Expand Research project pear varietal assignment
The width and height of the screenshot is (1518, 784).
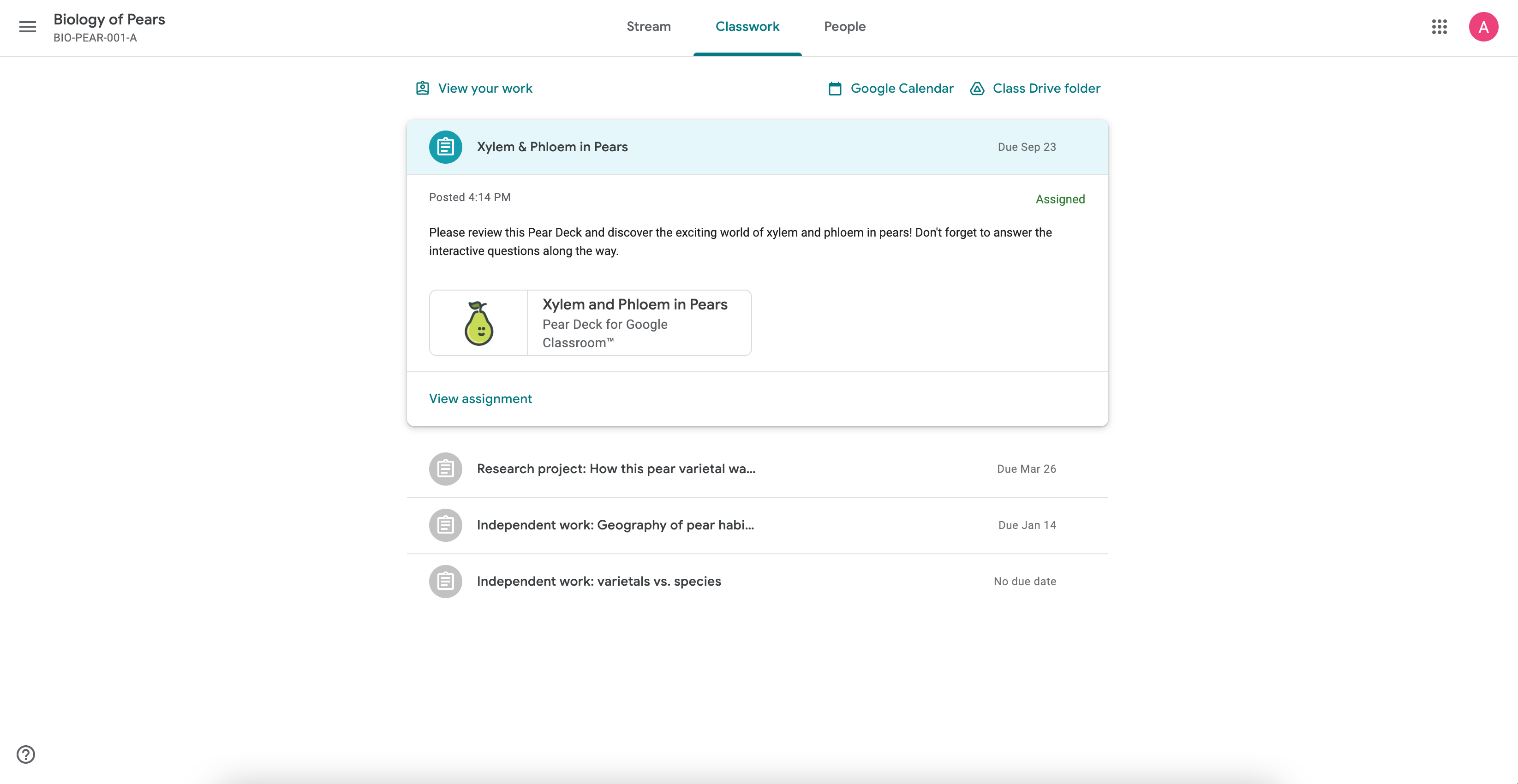click(757, 469)
